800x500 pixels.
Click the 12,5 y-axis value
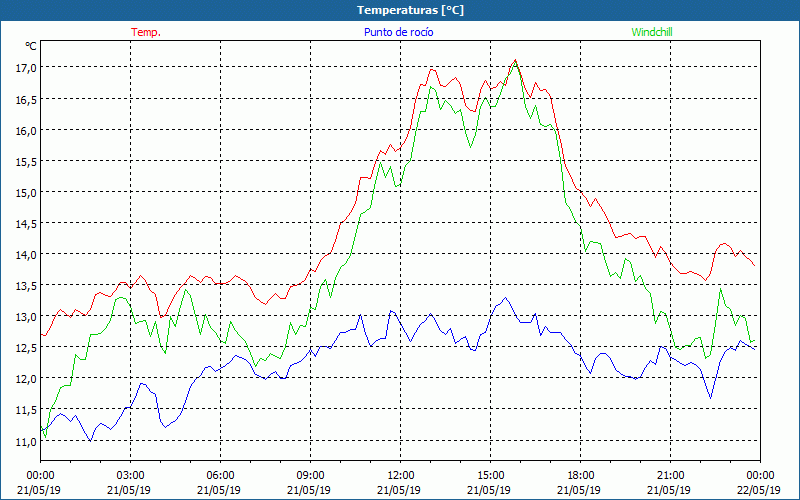pos(26,348)
